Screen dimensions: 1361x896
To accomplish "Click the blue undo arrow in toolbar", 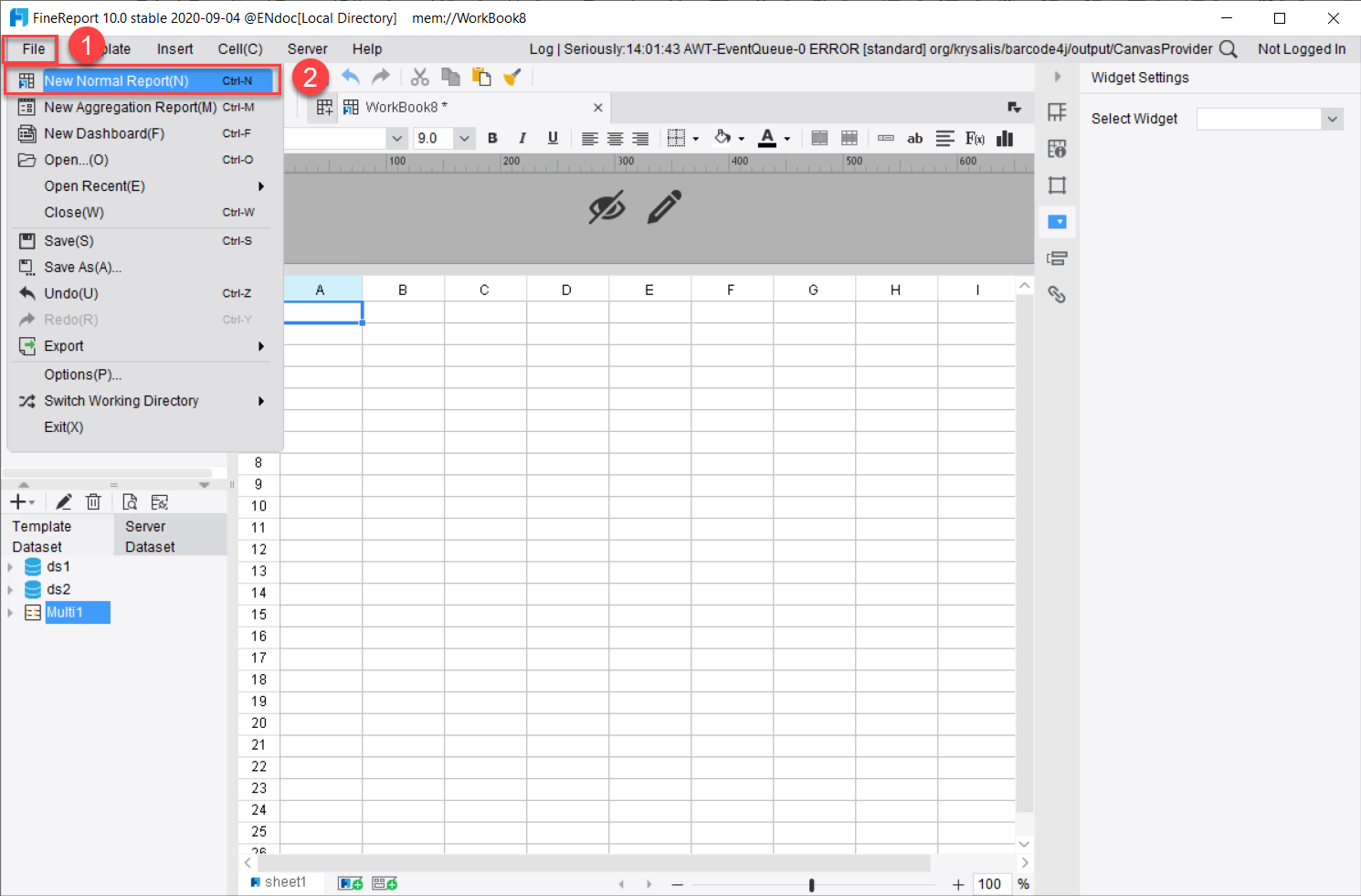I will point(350,77).
